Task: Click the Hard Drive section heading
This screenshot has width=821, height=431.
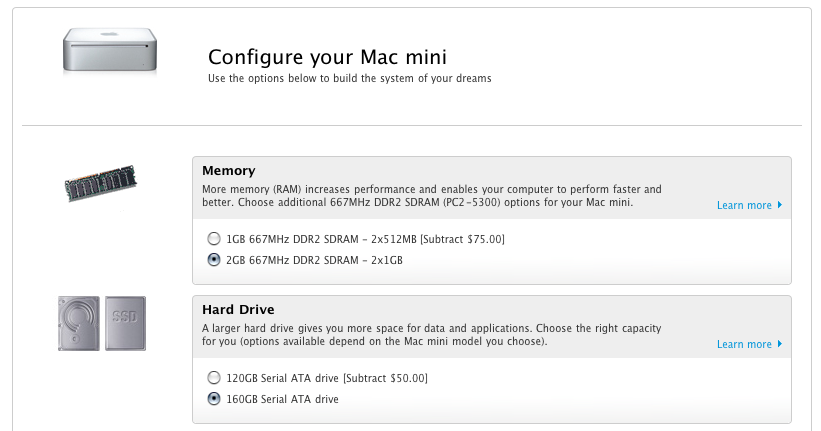Action: pyautogui.click(x=238, y=310)
